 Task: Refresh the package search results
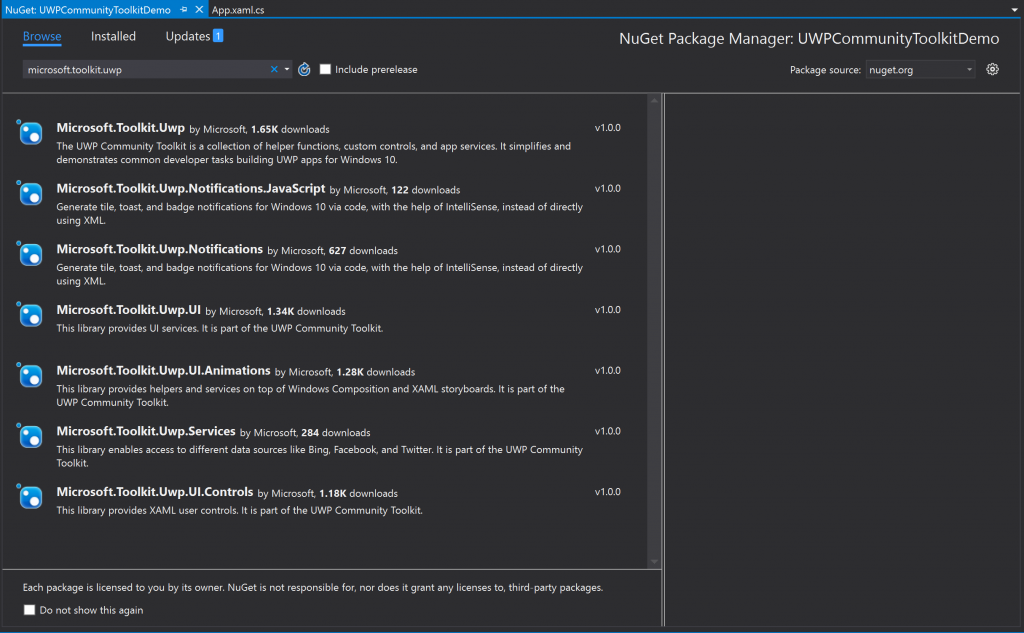click(304, 69)
